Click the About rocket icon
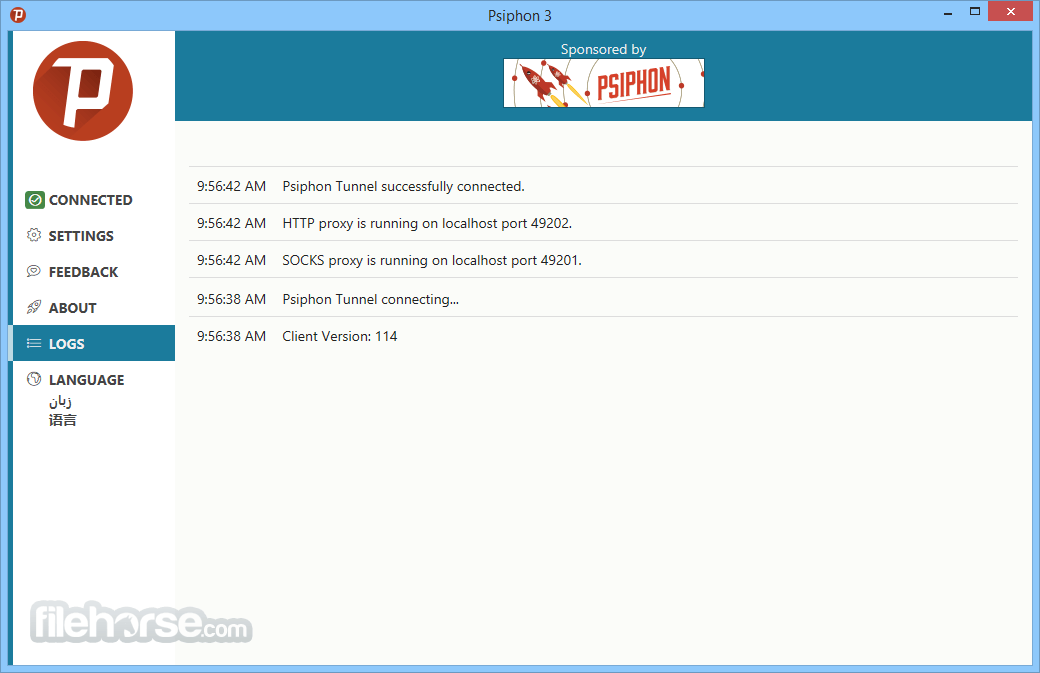Image resolution: width=1040 pixels, height=673 pixels. point(34,307)
